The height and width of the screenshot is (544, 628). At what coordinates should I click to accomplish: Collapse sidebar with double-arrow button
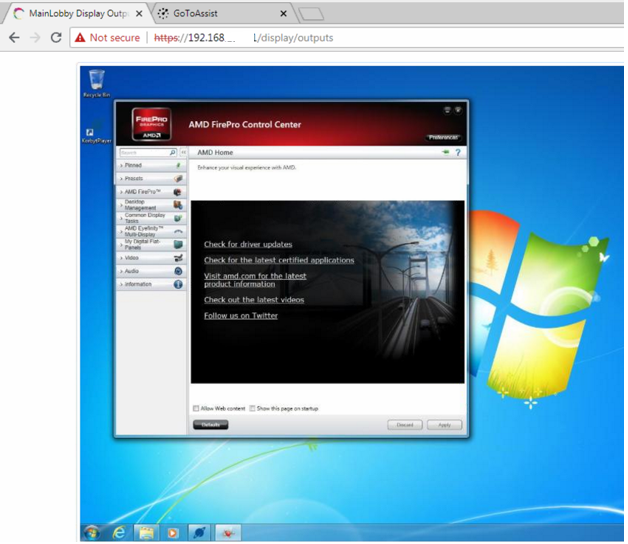click(183, 152)
